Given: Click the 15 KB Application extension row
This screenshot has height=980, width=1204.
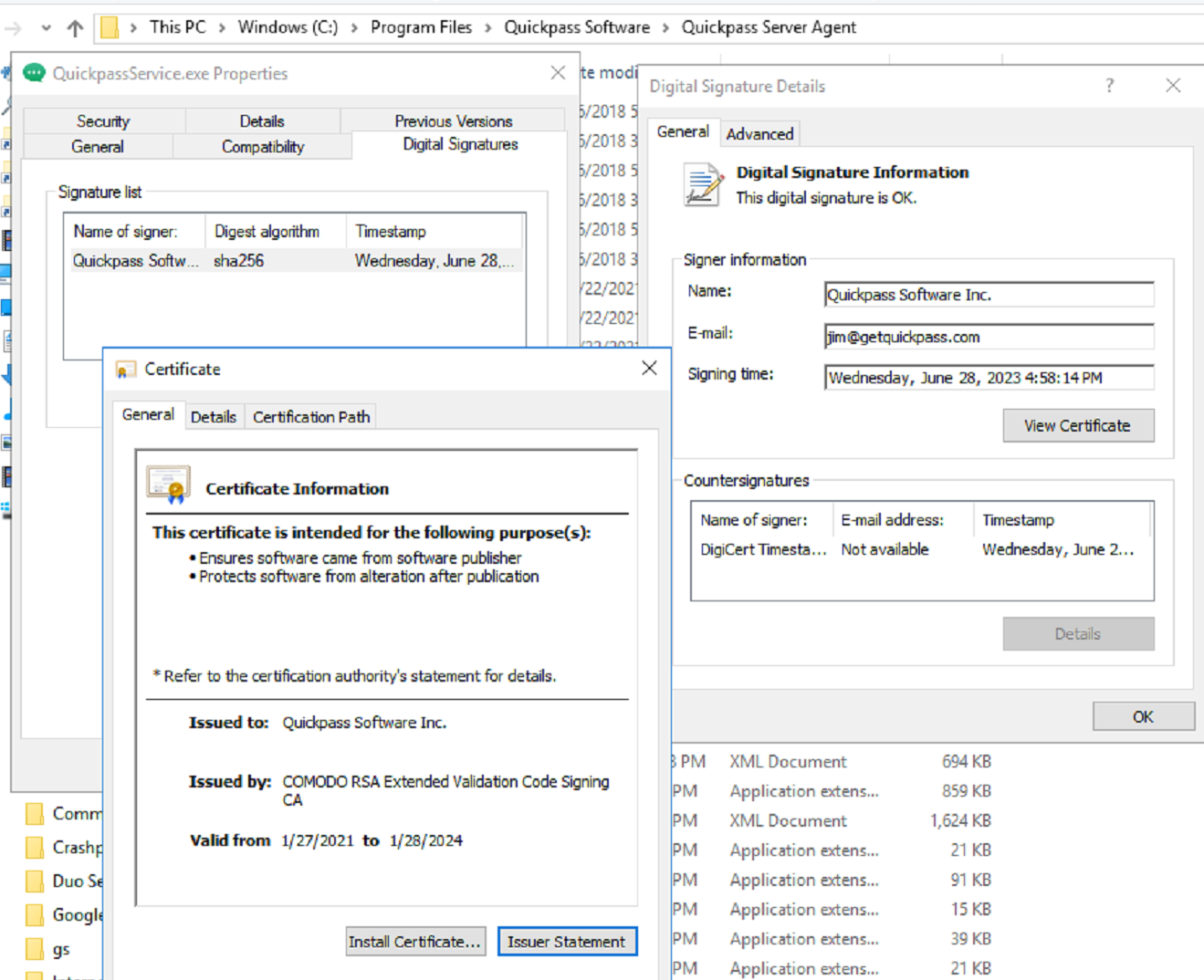Looking at the screenshot, I should coord(832,910).
